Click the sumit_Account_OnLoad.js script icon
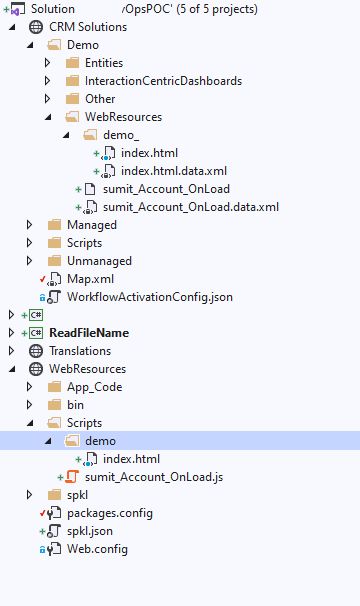This screenshot has width=360, height=606. coord(72,477)
